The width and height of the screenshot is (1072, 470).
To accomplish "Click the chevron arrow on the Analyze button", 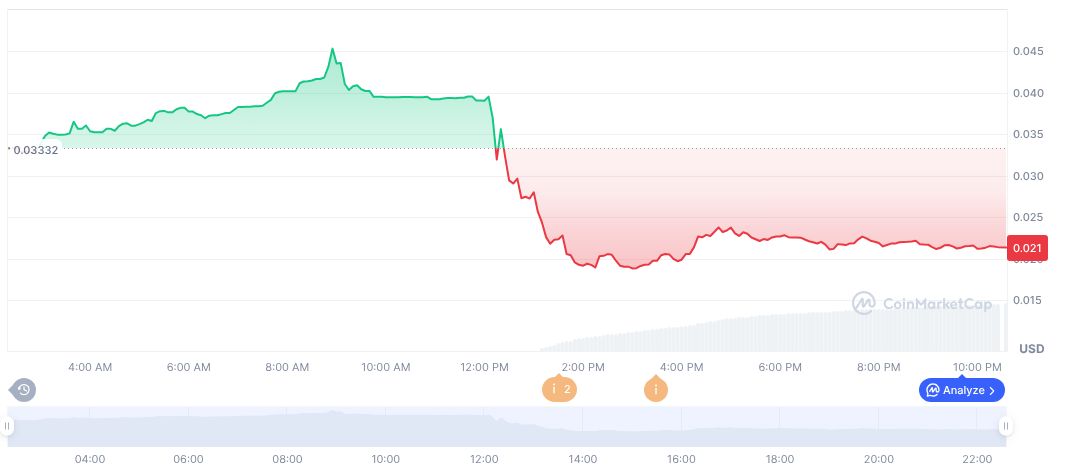I will point(992,390).
